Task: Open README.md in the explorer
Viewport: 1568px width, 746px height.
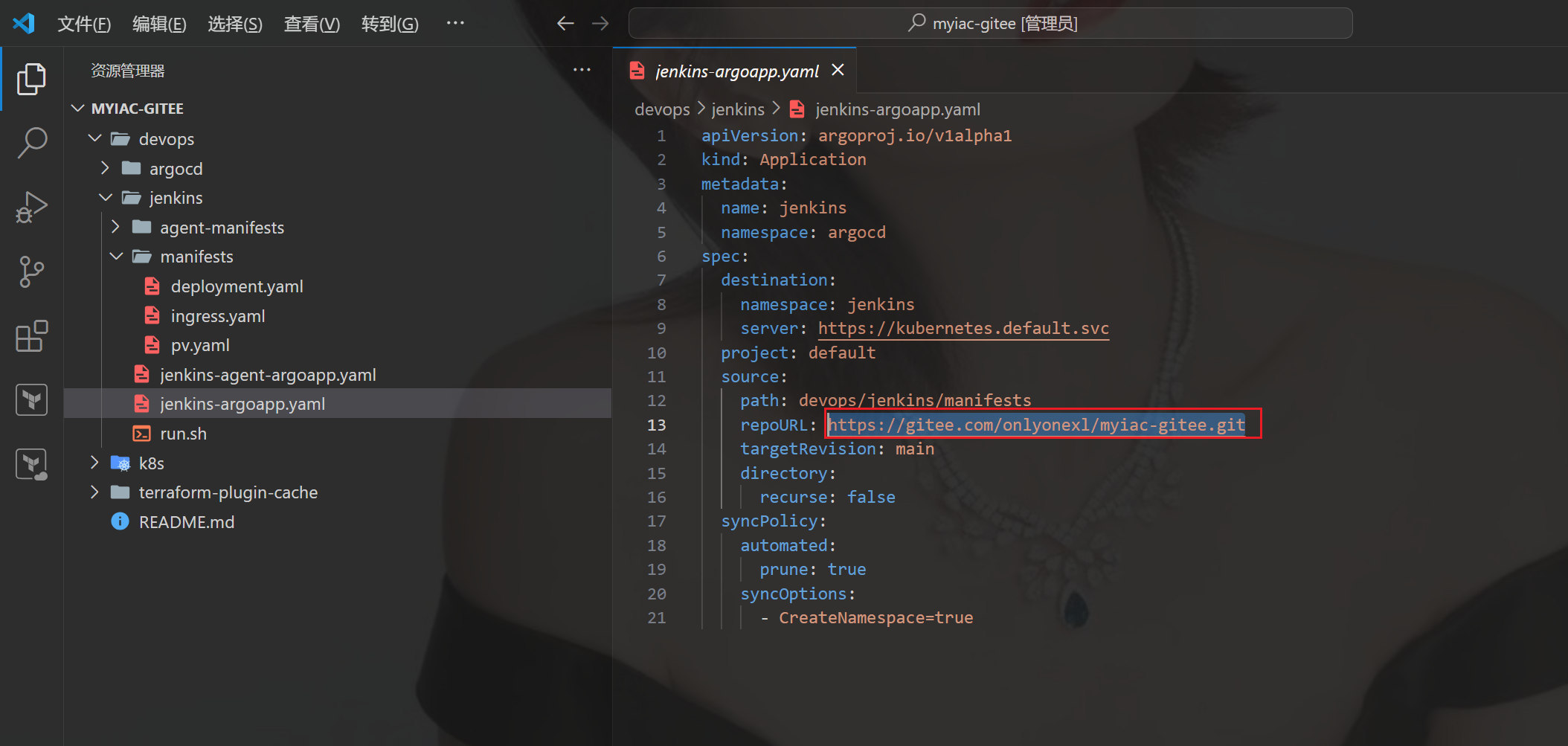Action: (187, 522)
